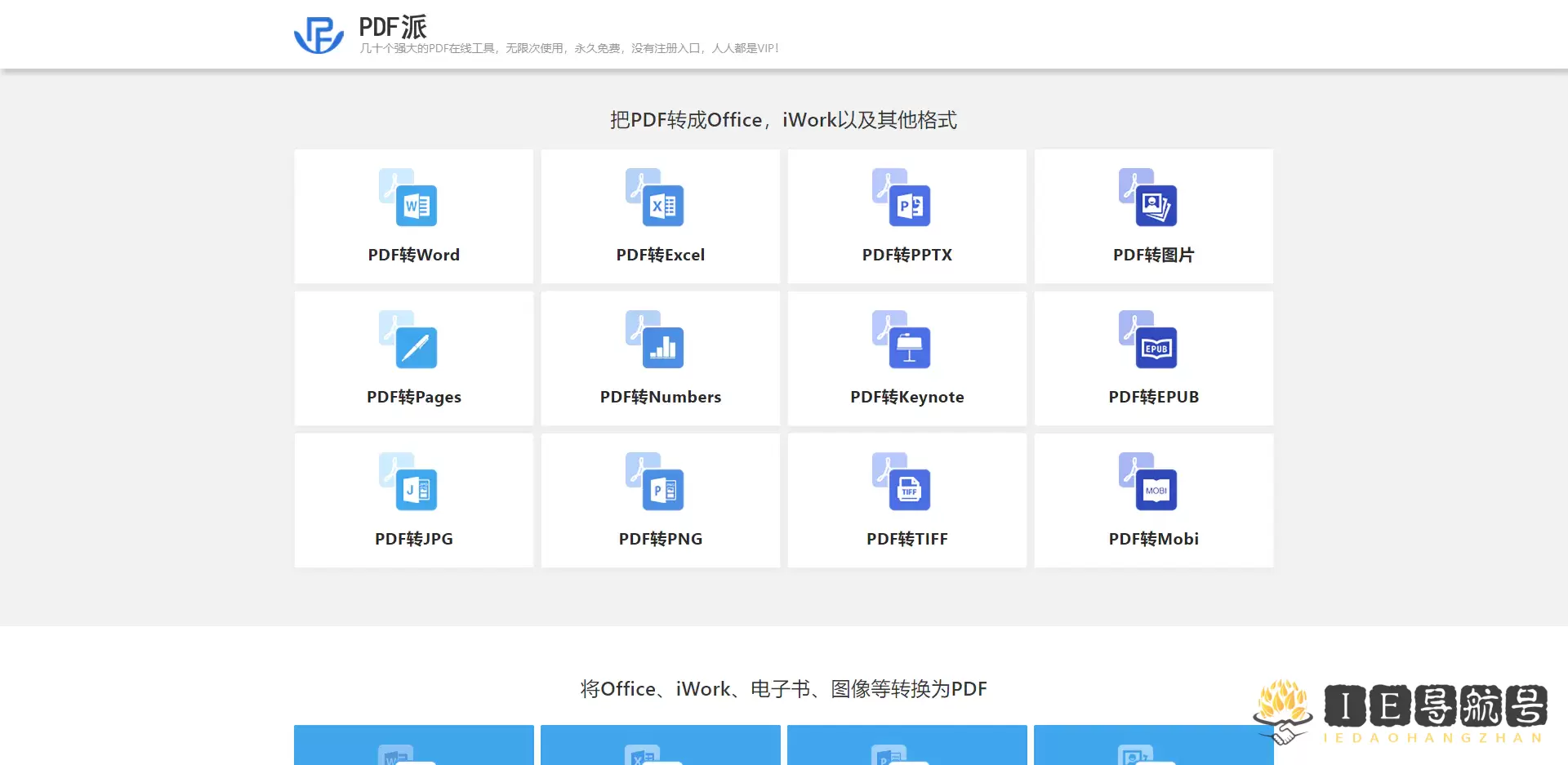Open the second blue Excel-to-PDF card
This screenshot has width=1568, height=765.
coord(661,745)
